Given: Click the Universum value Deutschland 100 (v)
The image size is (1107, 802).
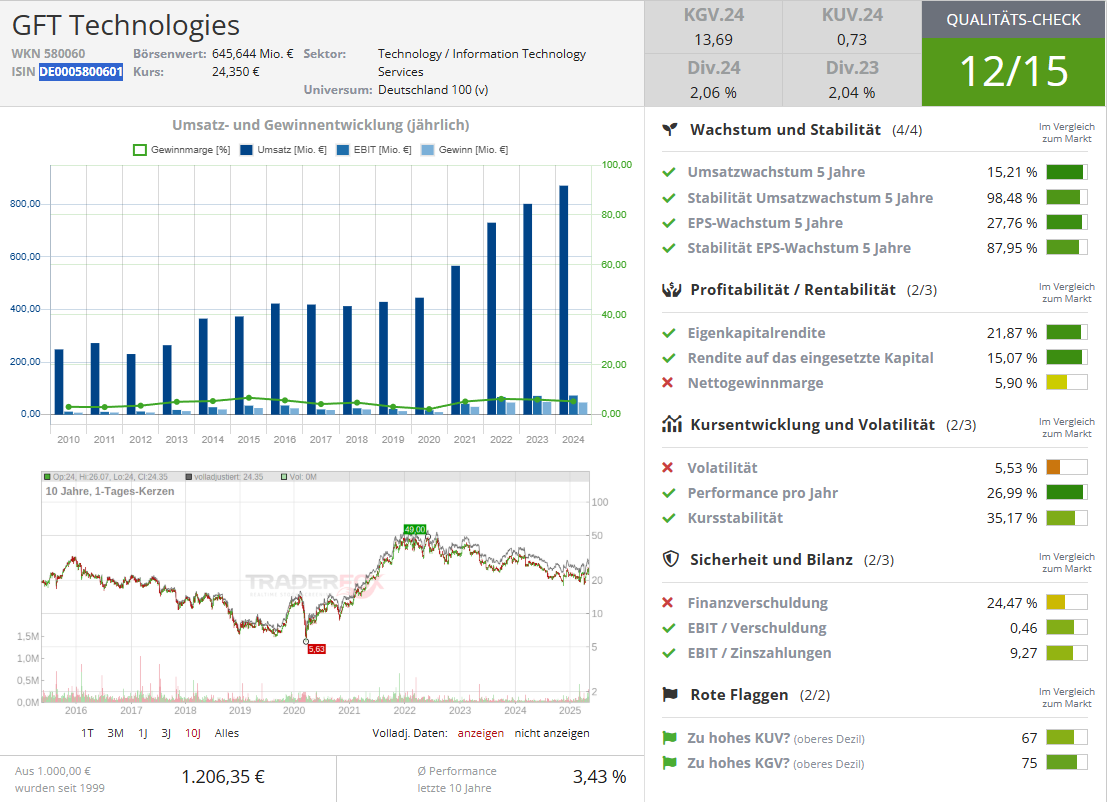Looking at the screenshot, I should (433, 90).
